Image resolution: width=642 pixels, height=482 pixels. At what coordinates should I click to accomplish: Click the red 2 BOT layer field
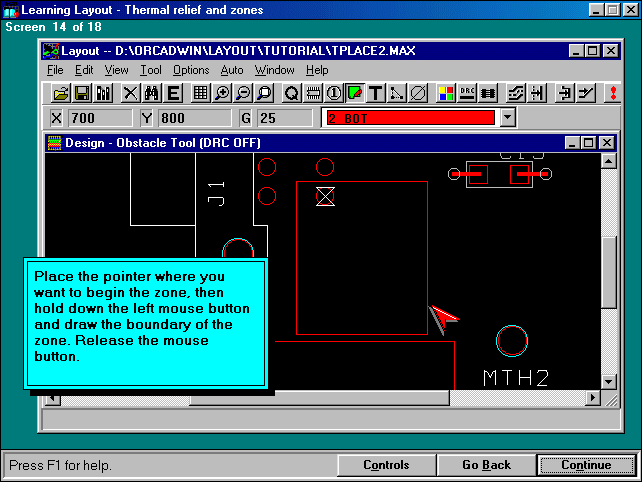[x=409, y=118]
